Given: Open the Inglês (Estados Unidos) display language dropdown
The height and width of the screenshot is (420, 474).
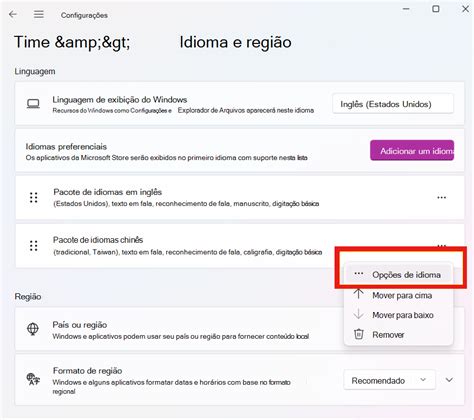Looking at the screenshot, I should coord(393,104).
